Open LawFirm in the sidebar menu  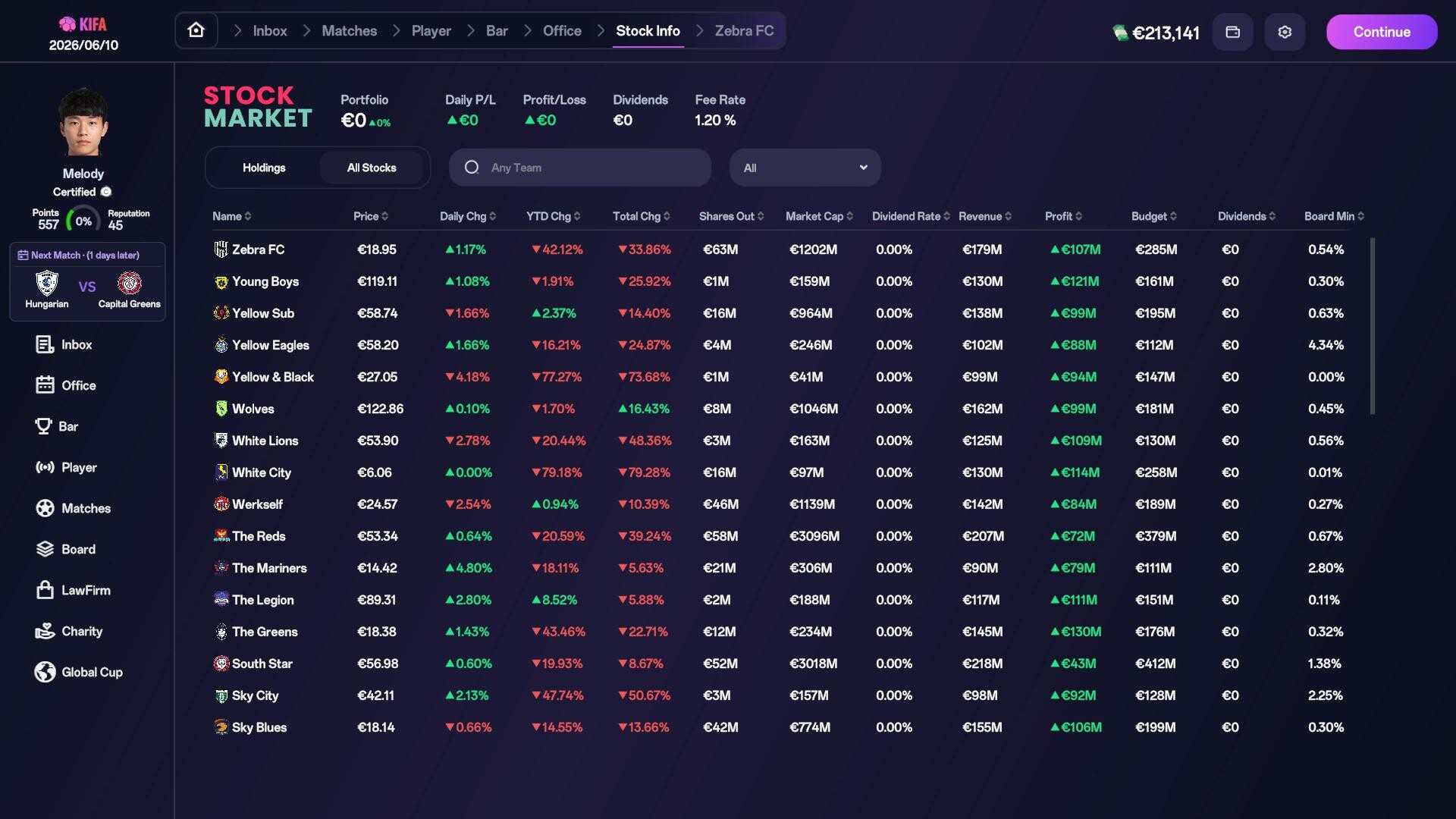click(73, 590)
